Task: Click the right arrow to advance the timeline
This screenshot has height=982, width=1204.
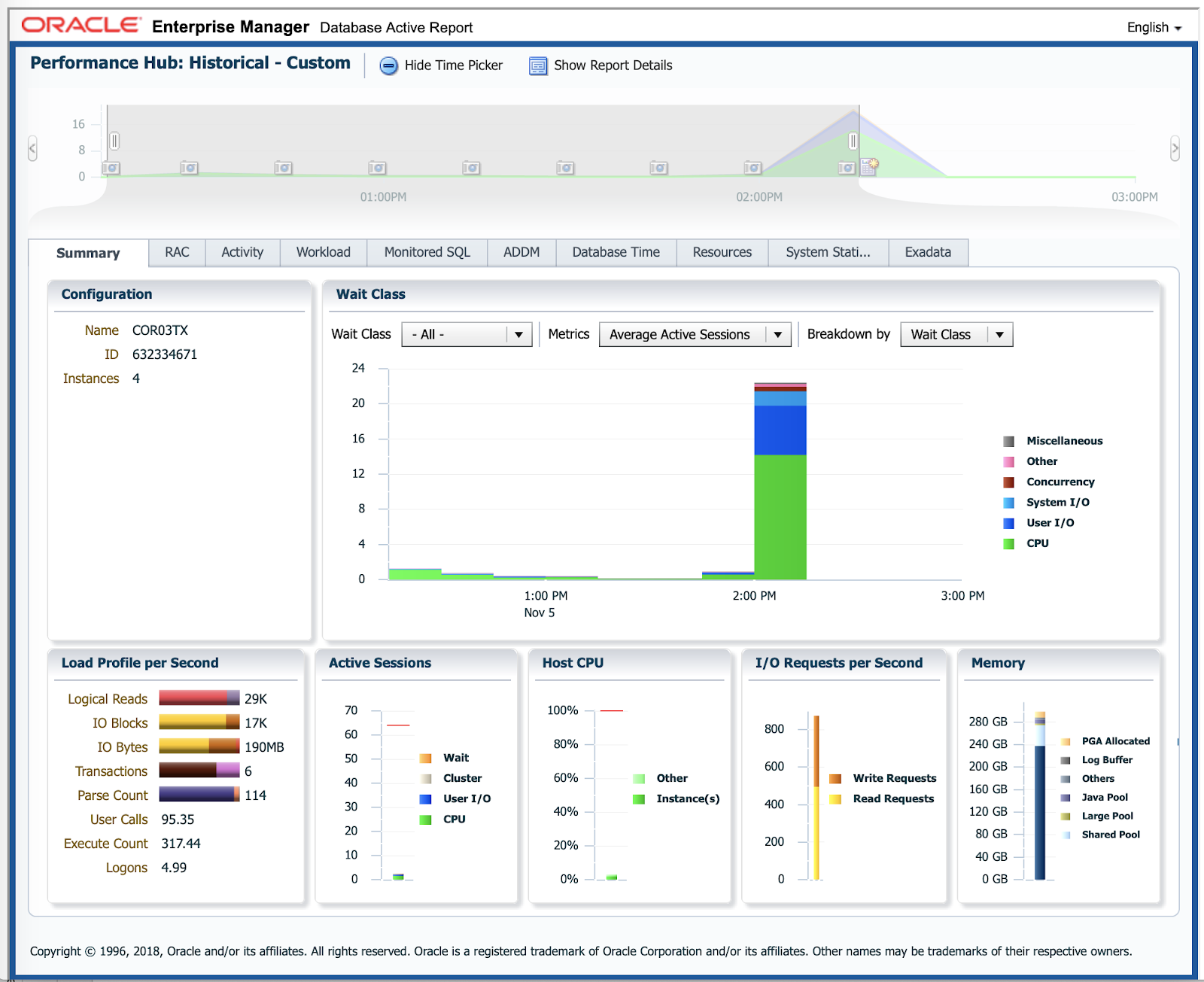Action: click(x=1174, y=148)
